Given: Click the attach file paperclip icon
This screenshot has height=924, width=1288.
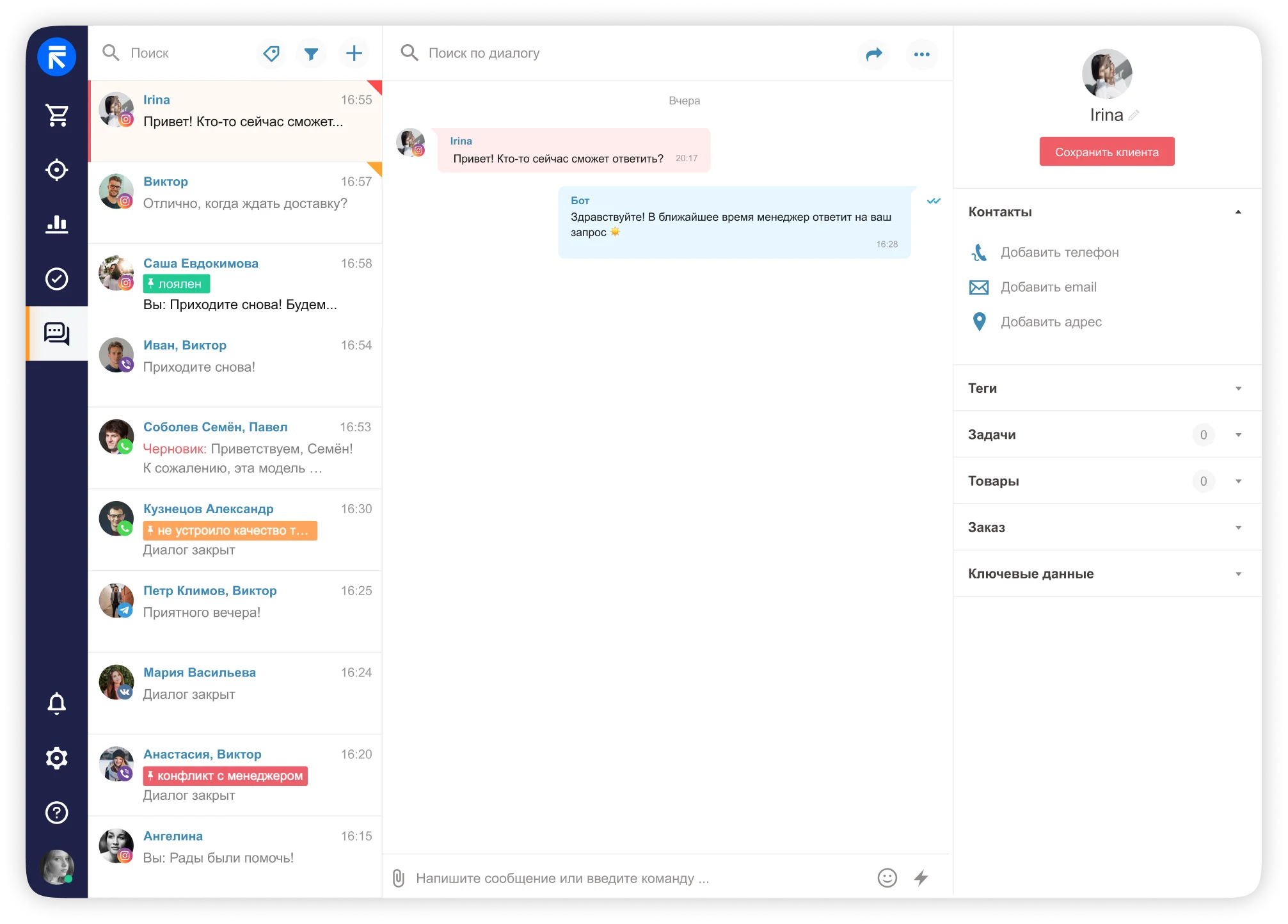Looking at the screenshot, I should [x=399, y=878].
